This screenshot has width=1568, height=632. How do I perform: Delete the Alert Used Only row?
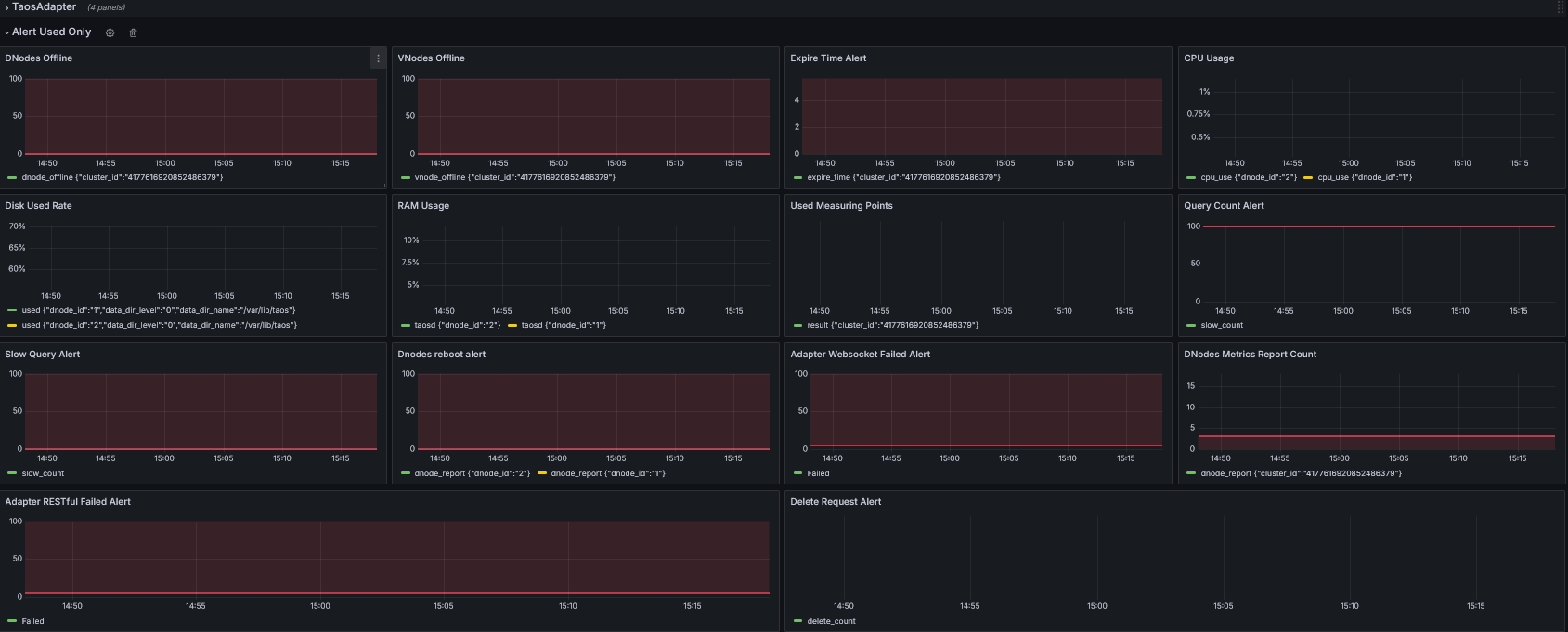133,32
